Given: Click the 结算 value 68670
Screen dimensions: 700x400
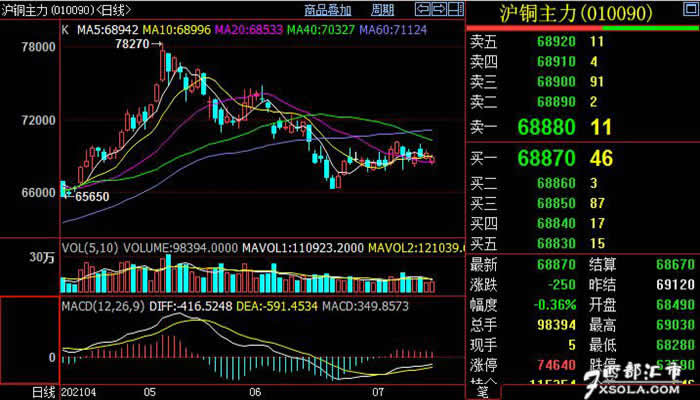Looking at the screenshot, I should [x=675, y=265].
